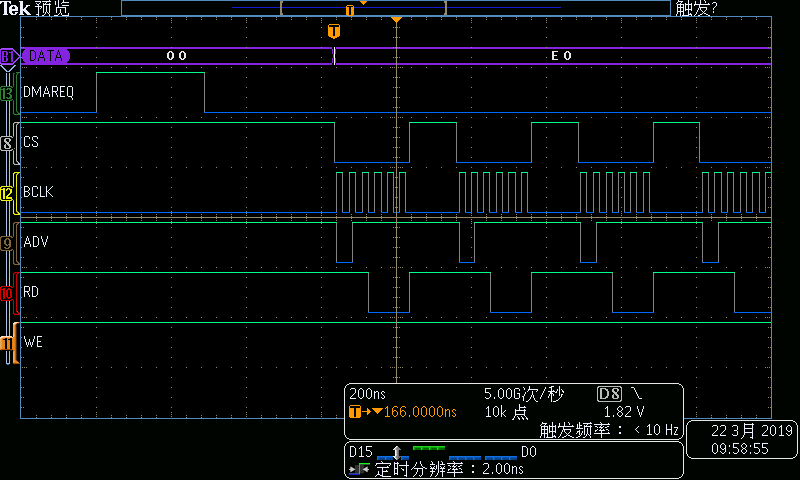Click the 166.0000ns trigger delay readout
This screenshot has width=800, height=480.
click(x=420, y=412)
